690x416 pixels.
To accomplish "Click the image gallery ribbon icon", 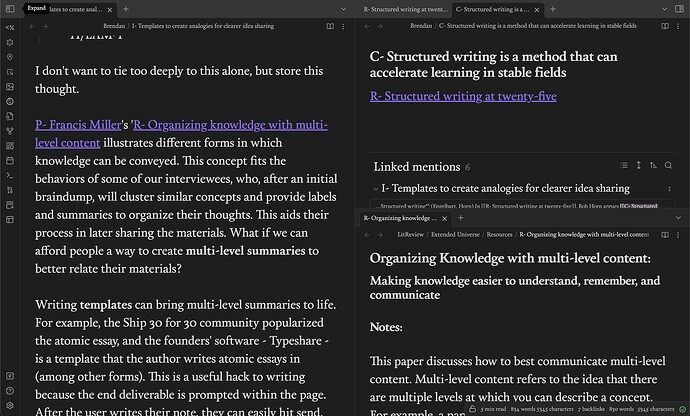I will (10, 87).
